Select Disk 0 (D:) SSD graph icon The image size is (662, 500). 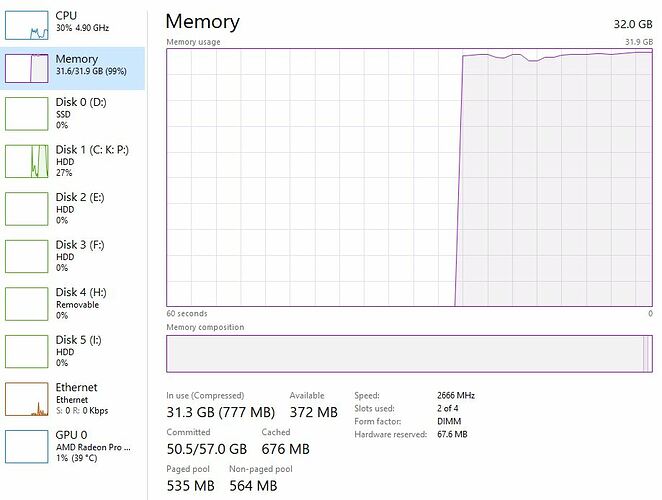pyautogui.click(x=27, y=114)
